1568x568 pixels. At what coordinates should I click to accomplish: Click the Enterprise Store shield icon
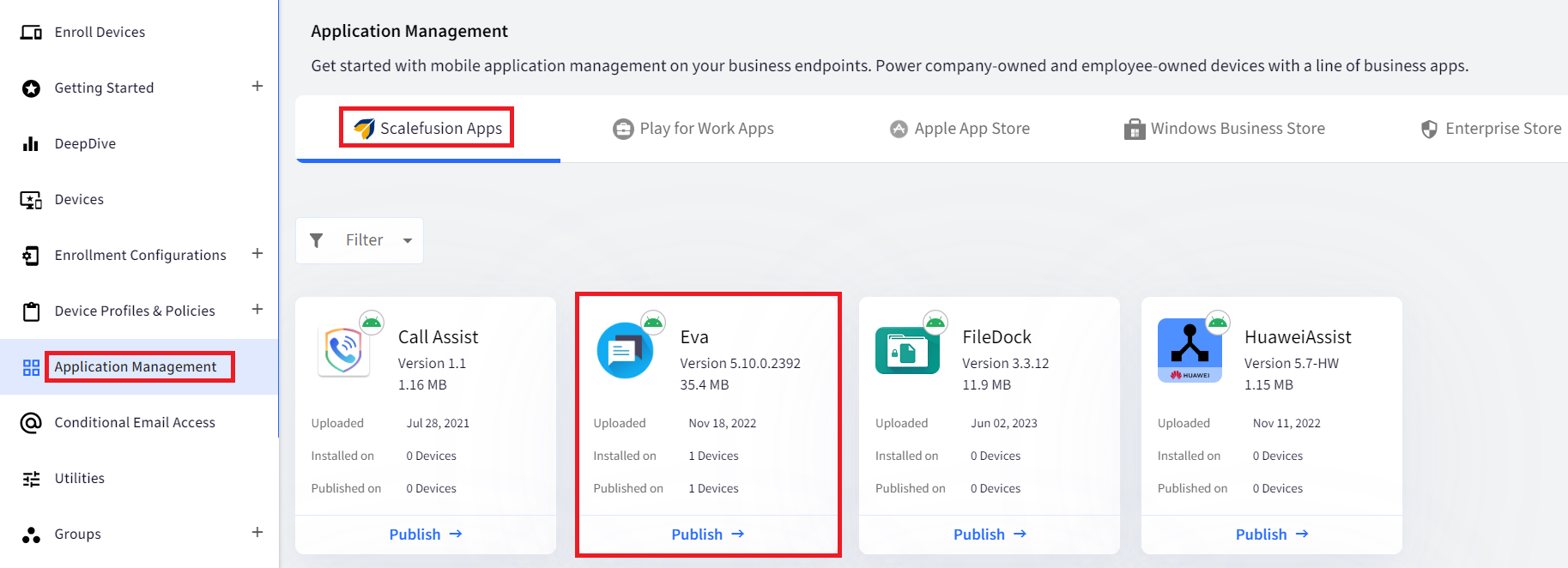[x=1429, y=129]
